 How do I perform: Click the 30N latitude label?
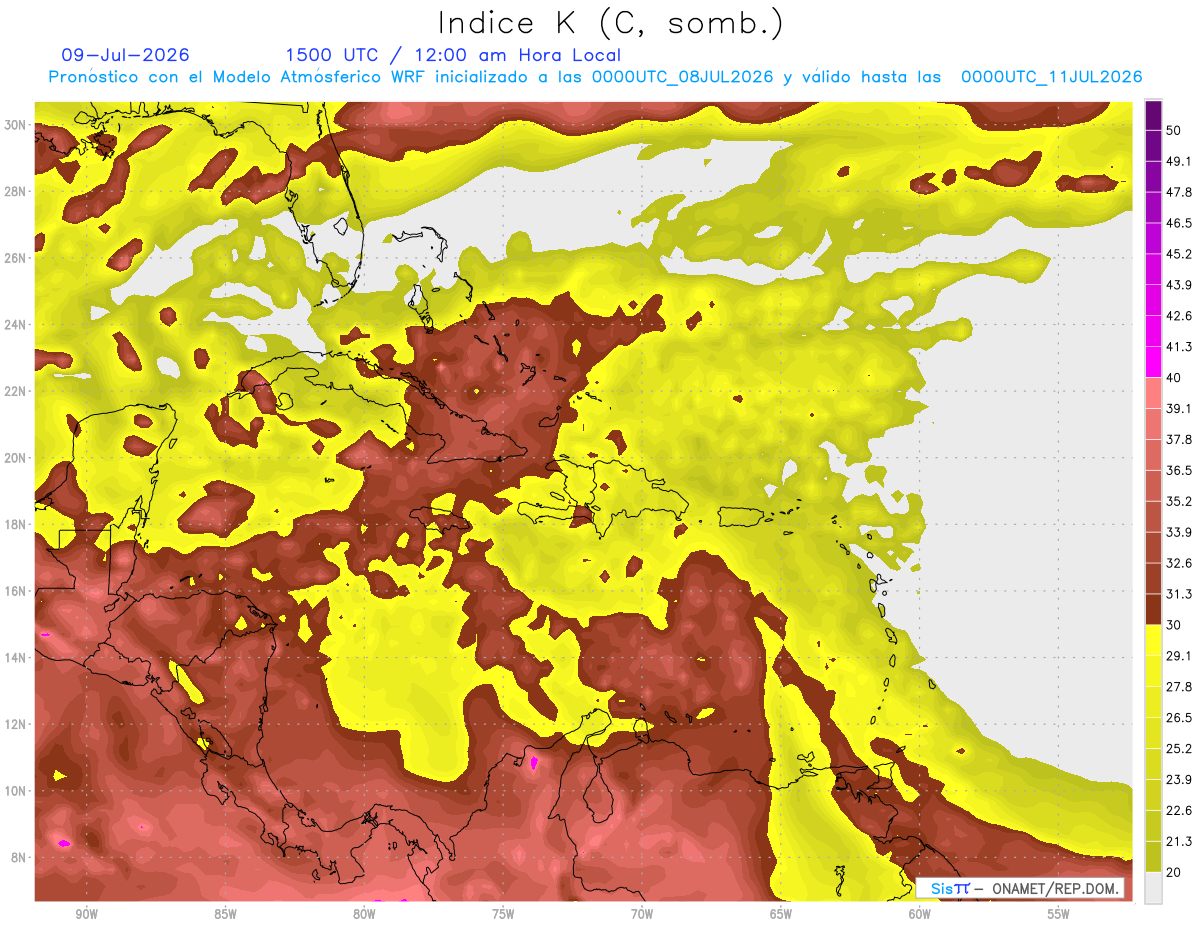point(16,125)
